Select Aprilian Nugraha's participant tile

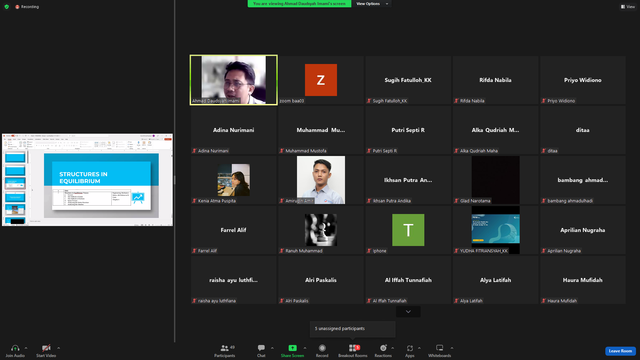583,230
